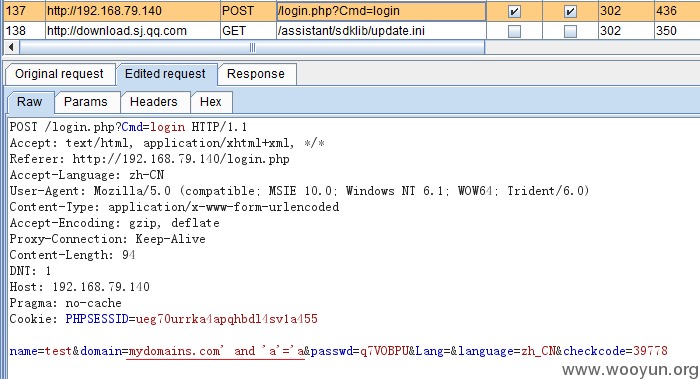Uncheck the first checkbox in row 137
Screen dimensions: 700x379
pos(514,11)
